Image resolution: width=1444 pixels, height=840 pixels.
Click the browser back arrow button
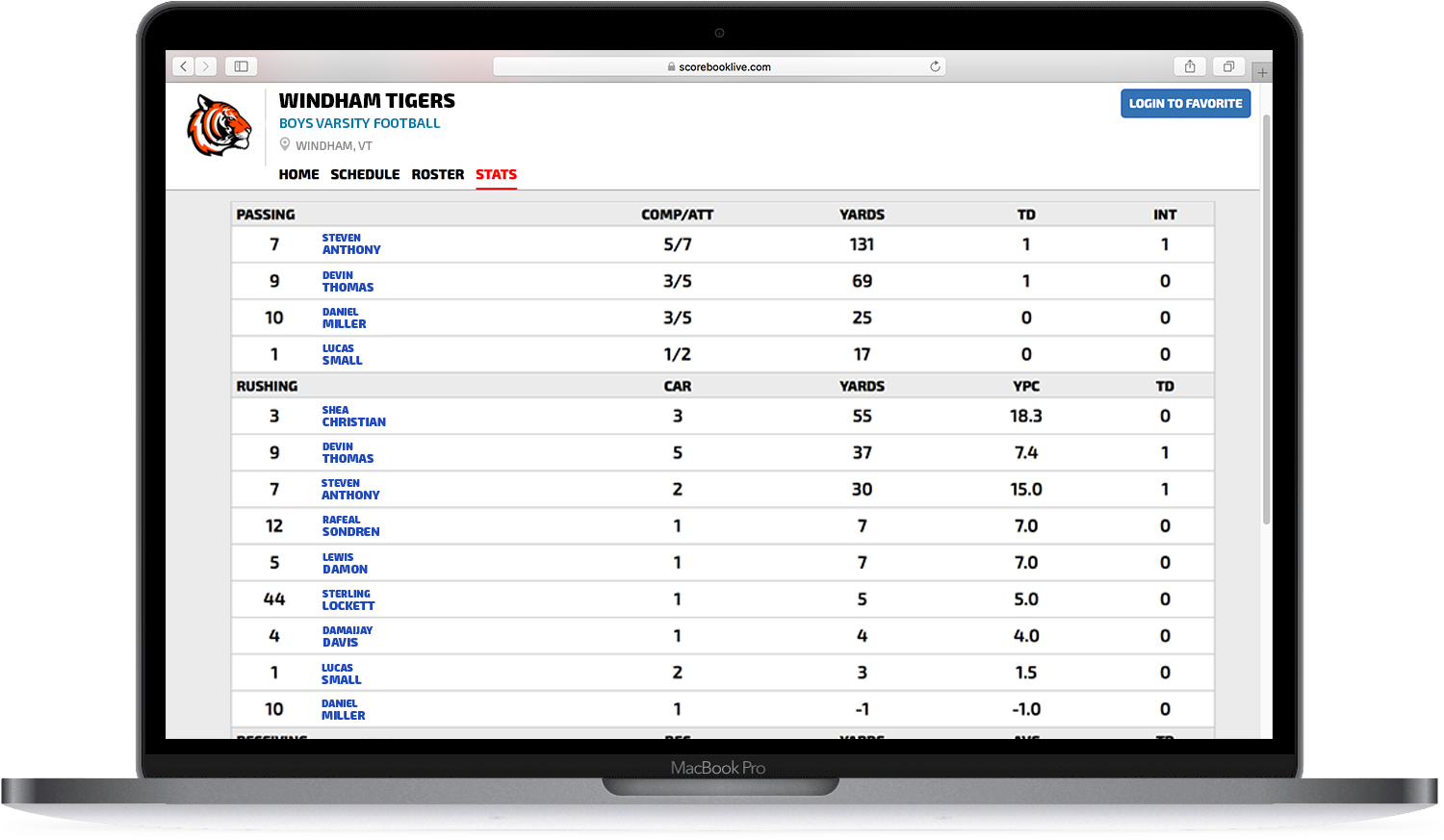click(184, 66)
